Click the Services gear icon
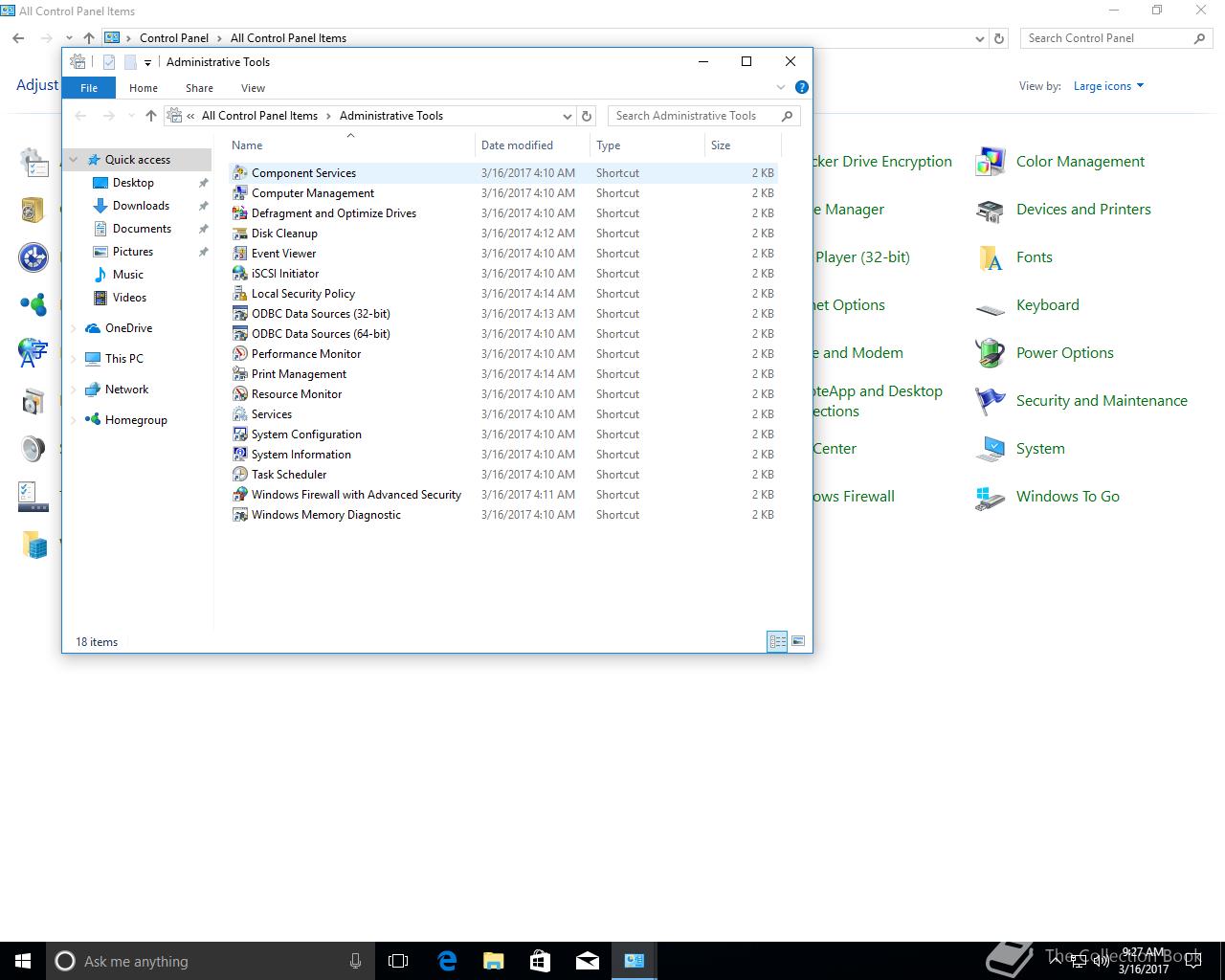 [x=240, y=414]
